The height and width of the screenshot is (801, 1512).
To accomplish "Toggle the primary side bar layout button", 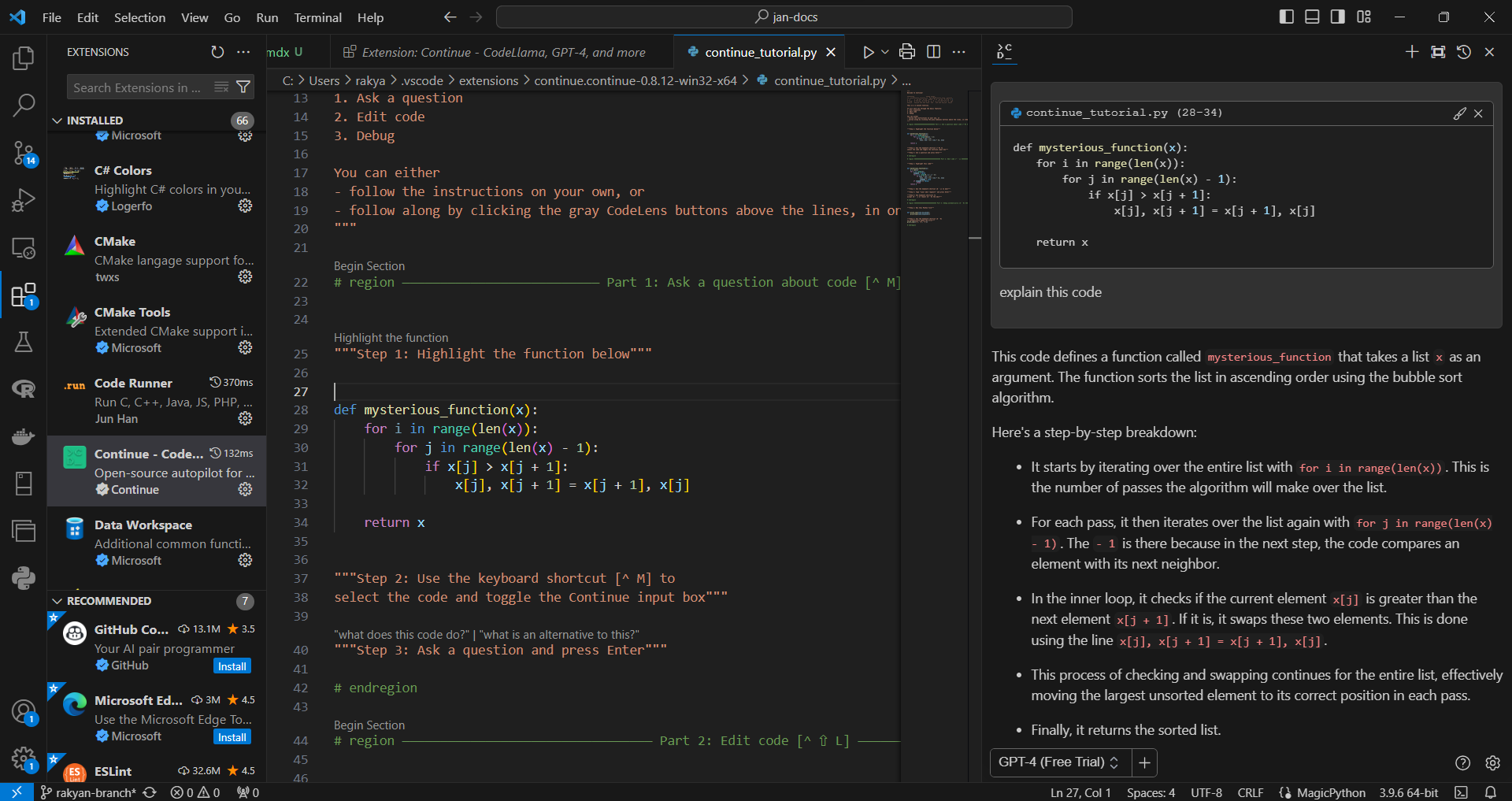I will pos(1287,17).
